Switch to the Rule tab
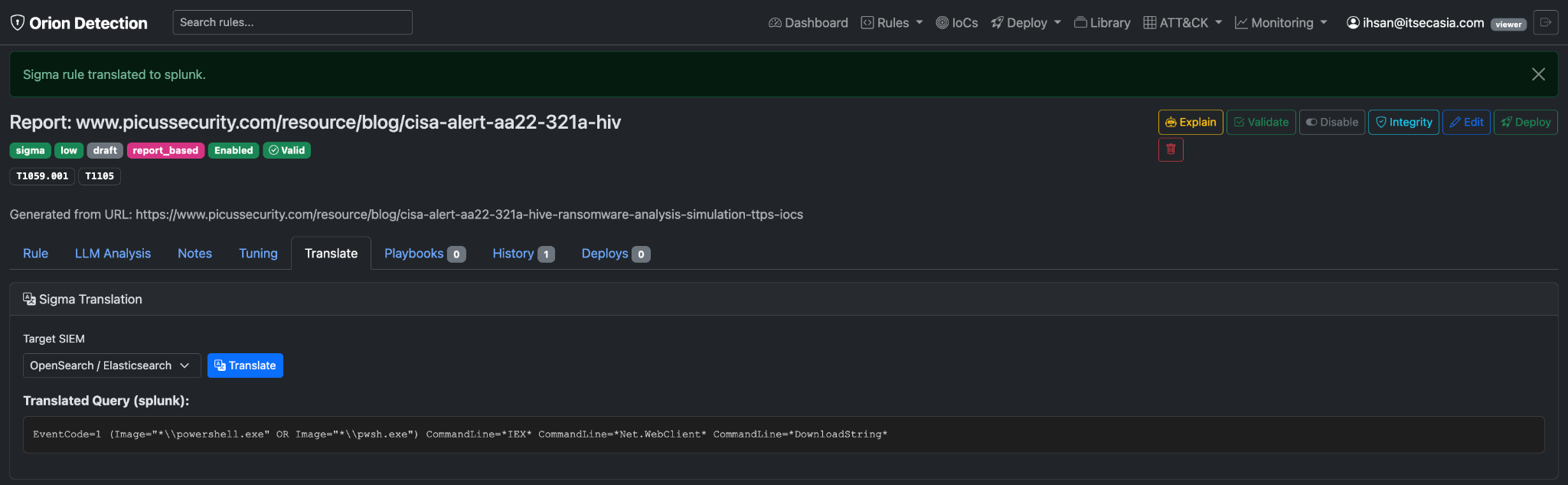1568x485 pixels. tap(35, 254)
